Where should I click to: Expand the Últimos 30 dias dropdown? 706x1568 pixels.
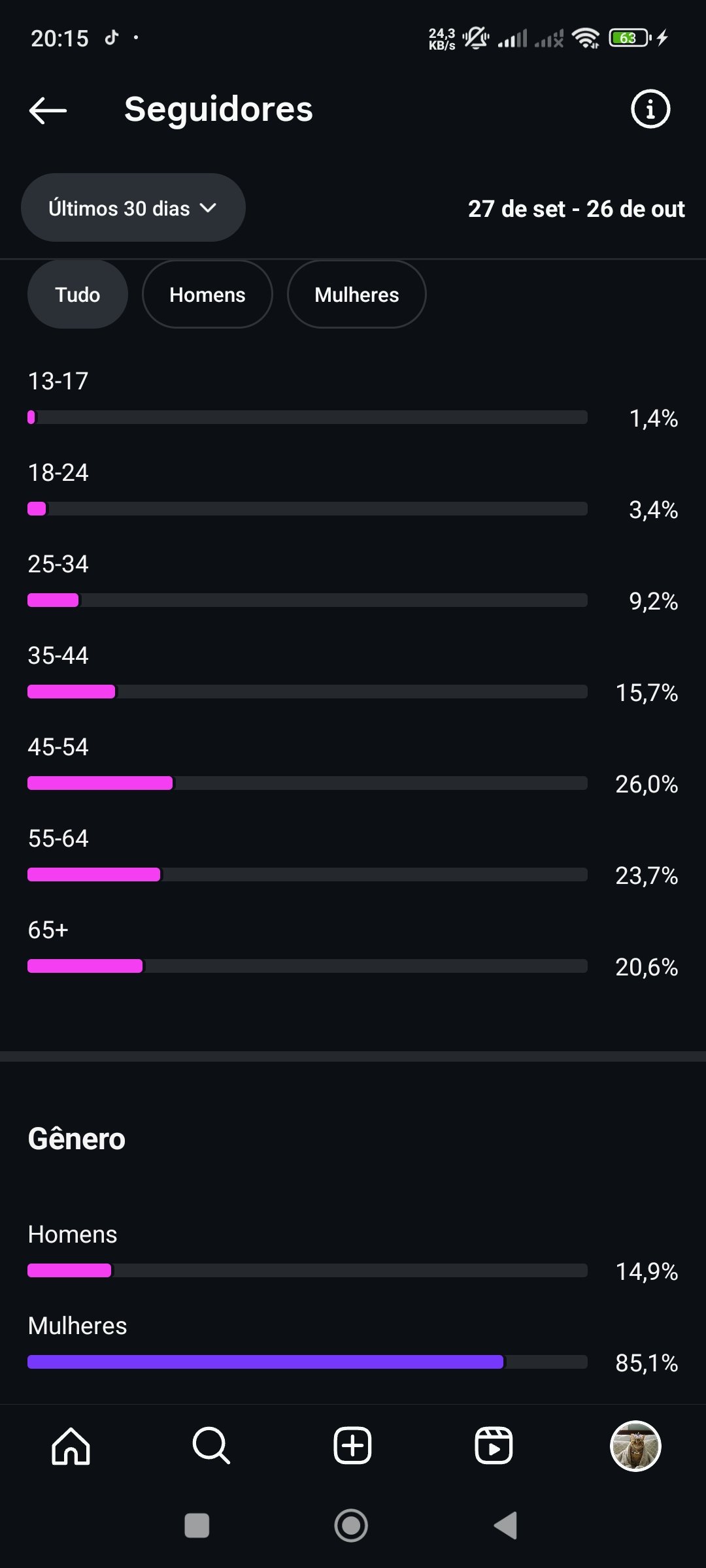click(x=133, y=208)
